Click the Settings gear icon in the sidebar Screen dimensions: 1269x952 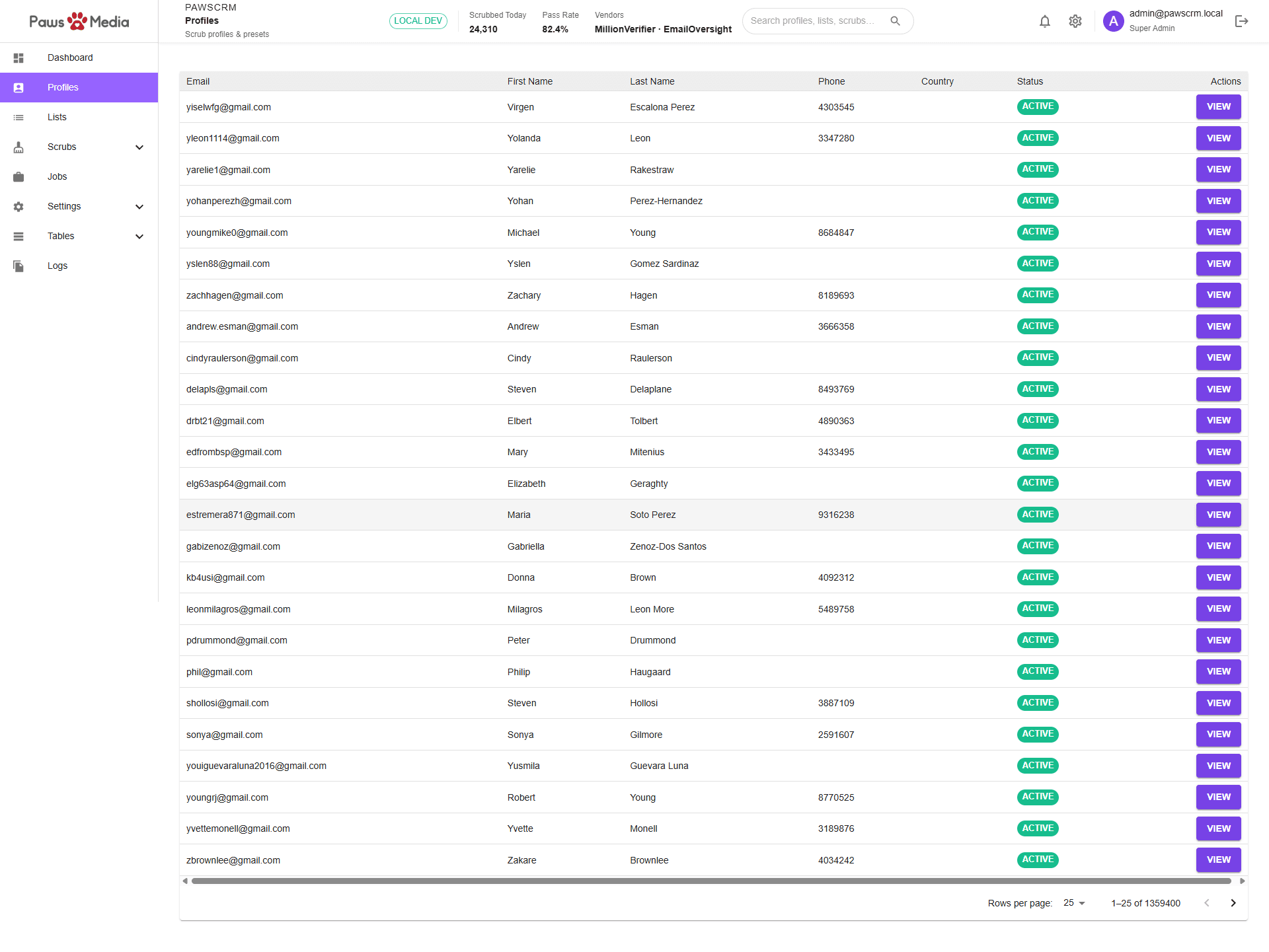click(19, 206)
